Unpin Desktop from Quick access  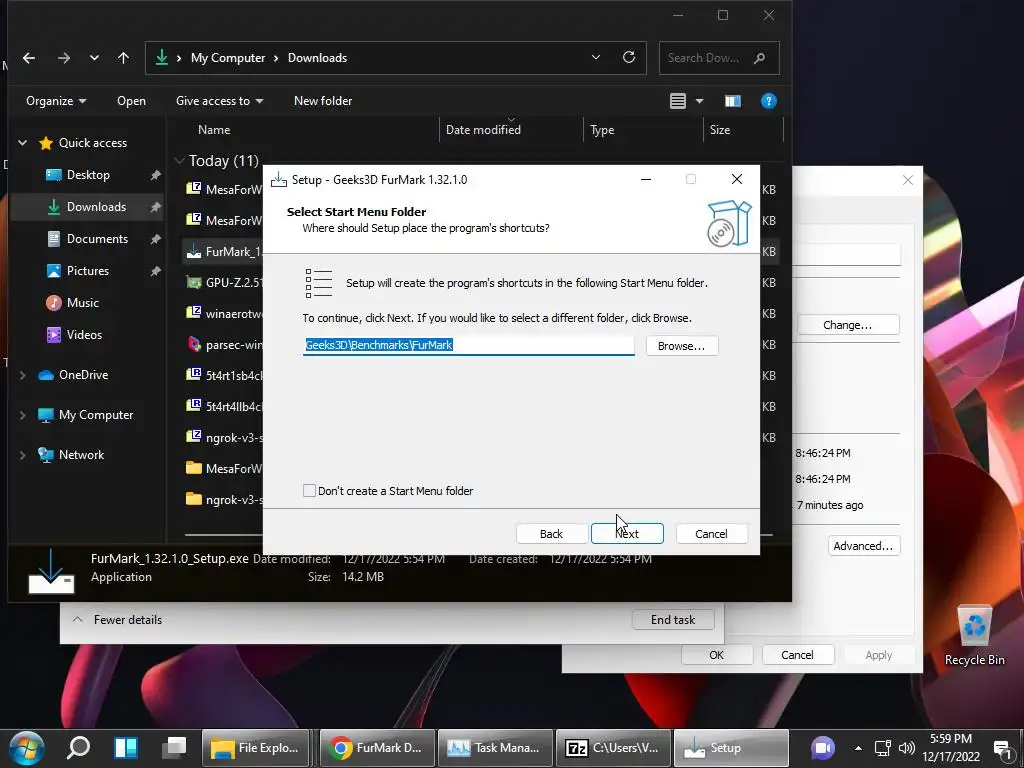click(x=155, y=174)
